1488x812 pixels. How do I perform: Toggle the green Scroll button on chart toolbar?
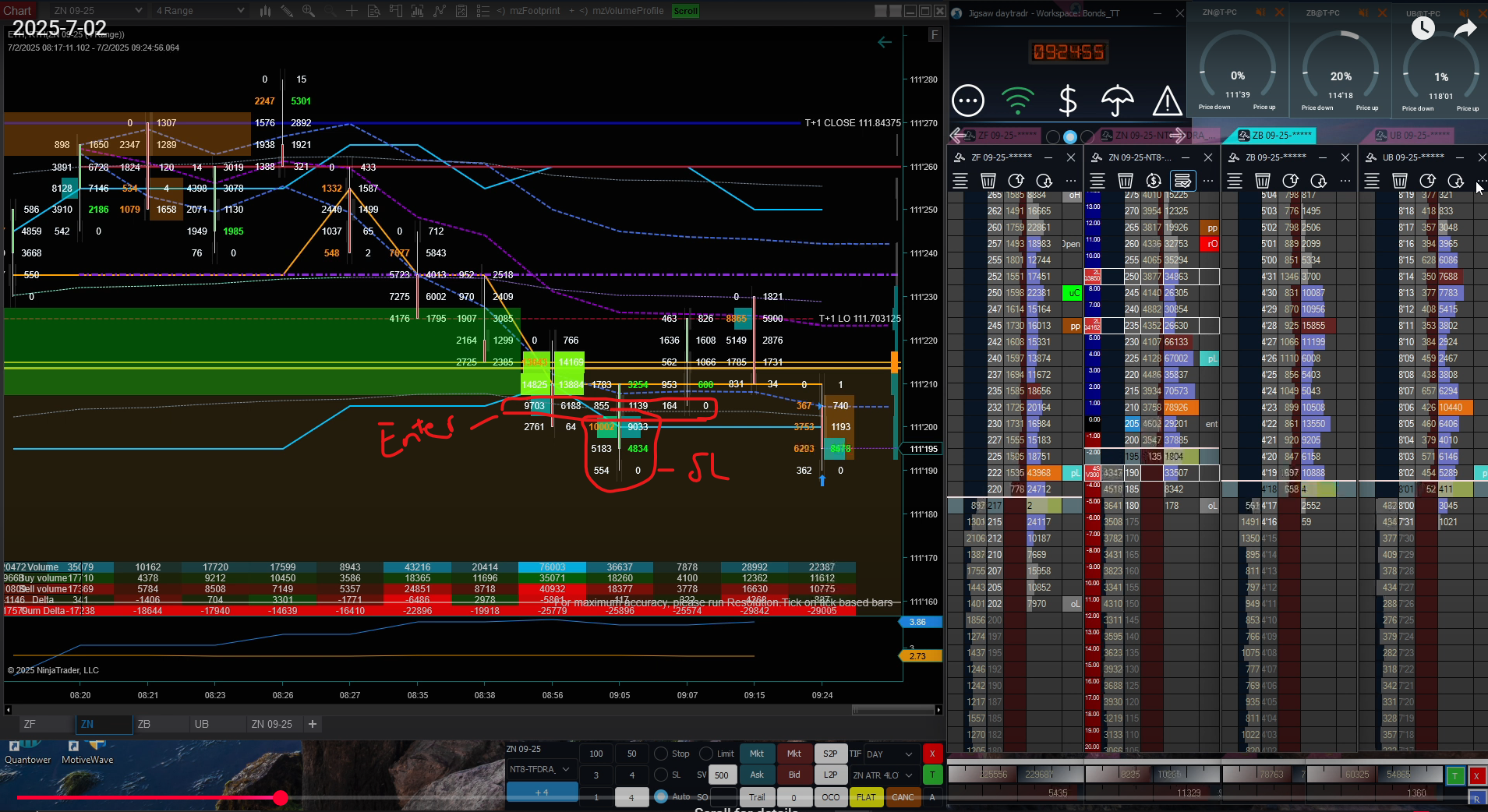pos(686,11)
